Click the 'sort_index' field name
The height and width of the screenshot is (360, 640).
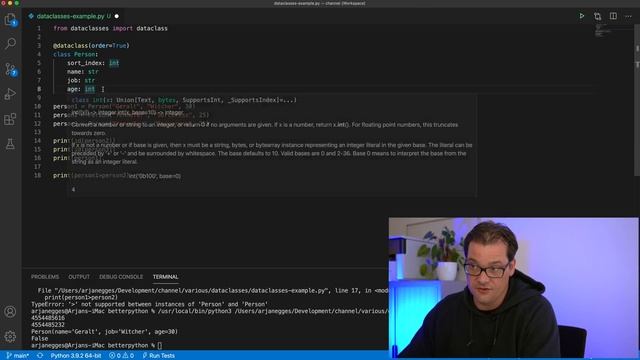[84, 63]
